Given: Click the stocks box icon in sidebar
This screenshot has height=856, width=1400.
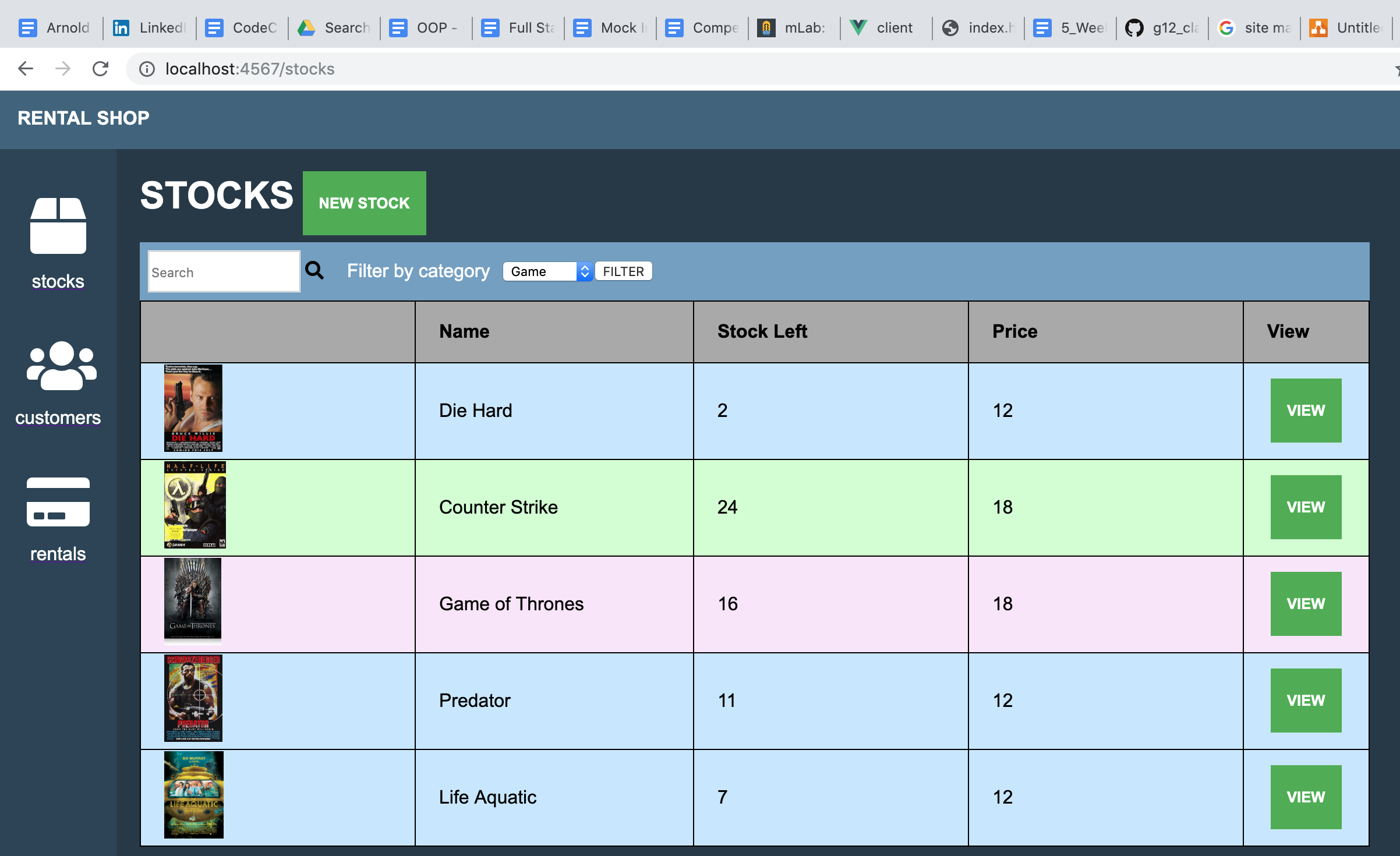Looking at the screenshot, I should (x=58, y=226).
